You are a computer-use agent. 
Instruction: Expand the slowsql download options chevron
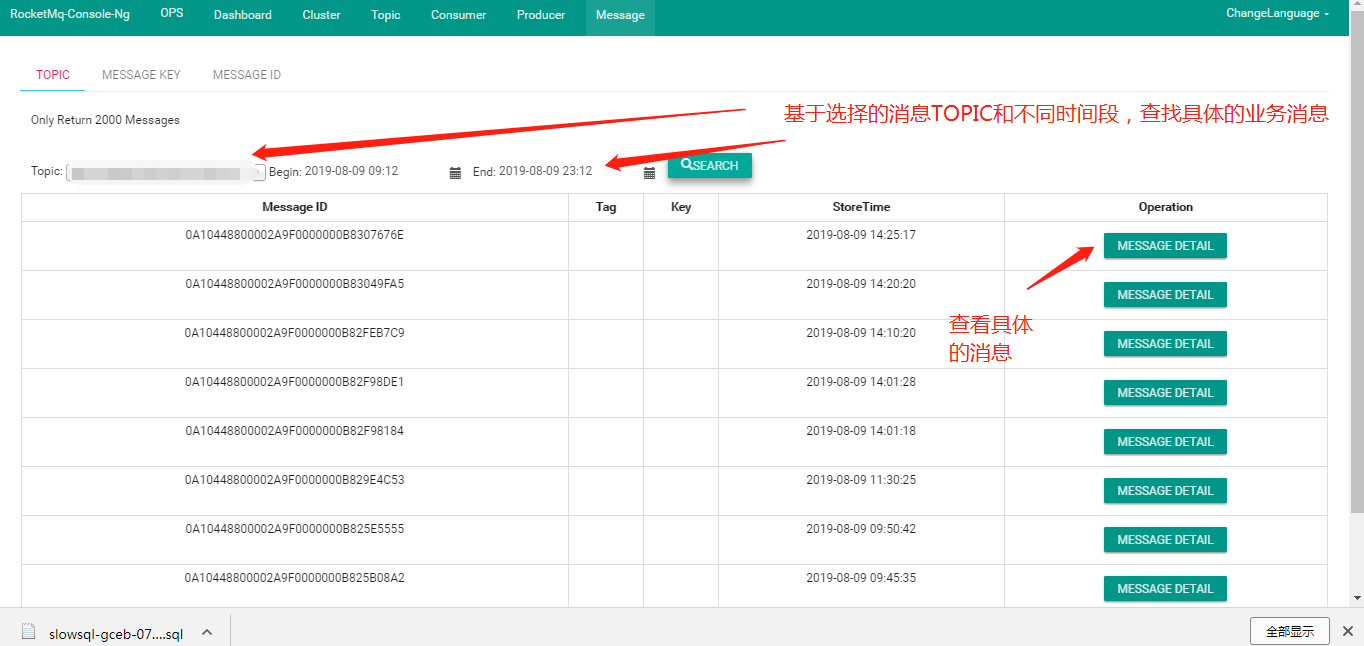coord(207,632)
